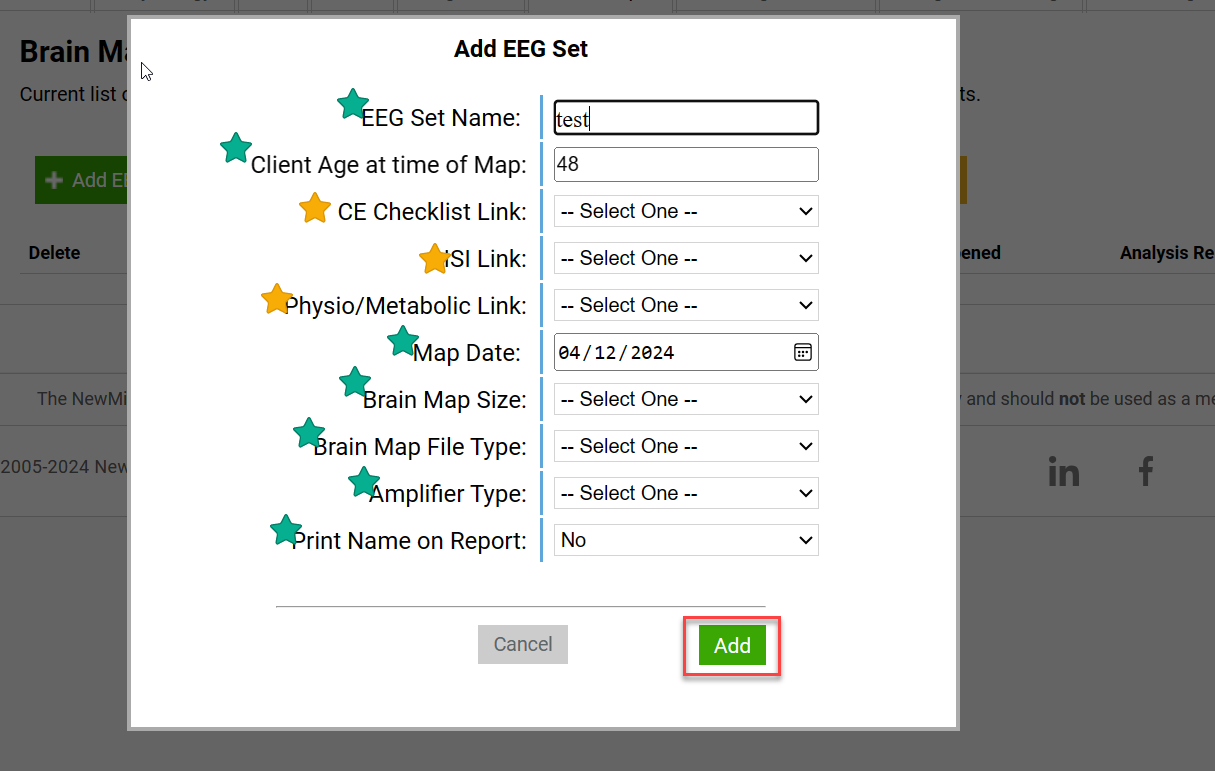This screenshot has width=1215, height=771.
Task: Click the orange star beside Physio/Metabolic Link
Action: click(x=277, y=298)
